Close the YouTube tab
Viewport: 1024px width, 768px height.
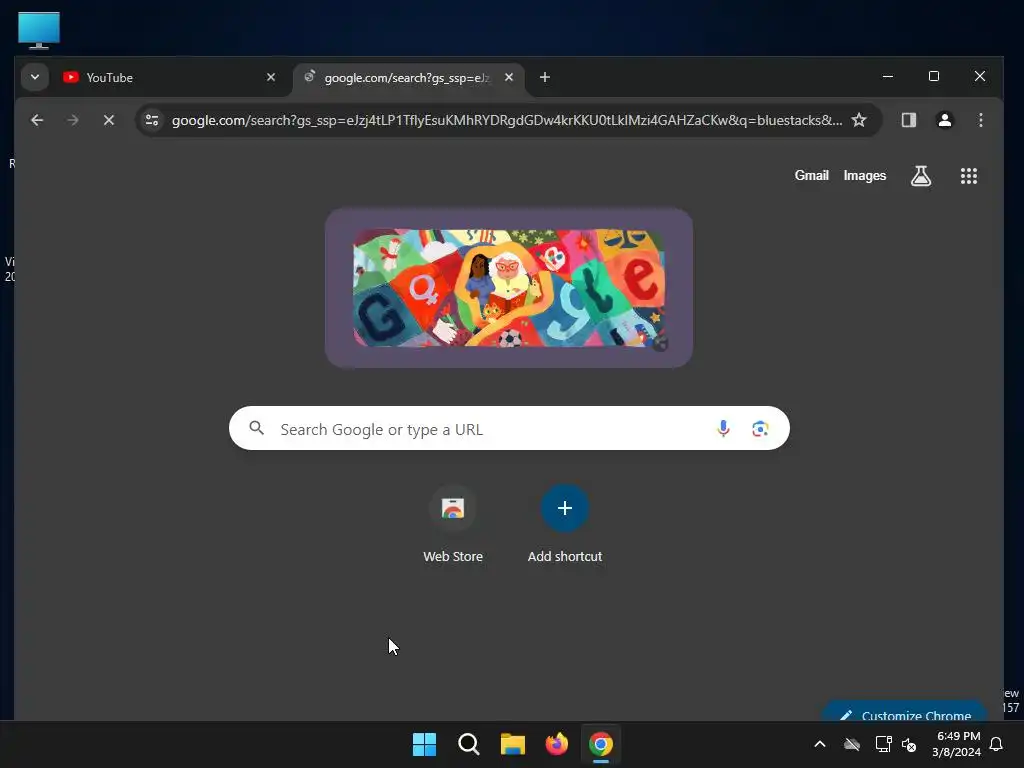coord(271,77)
